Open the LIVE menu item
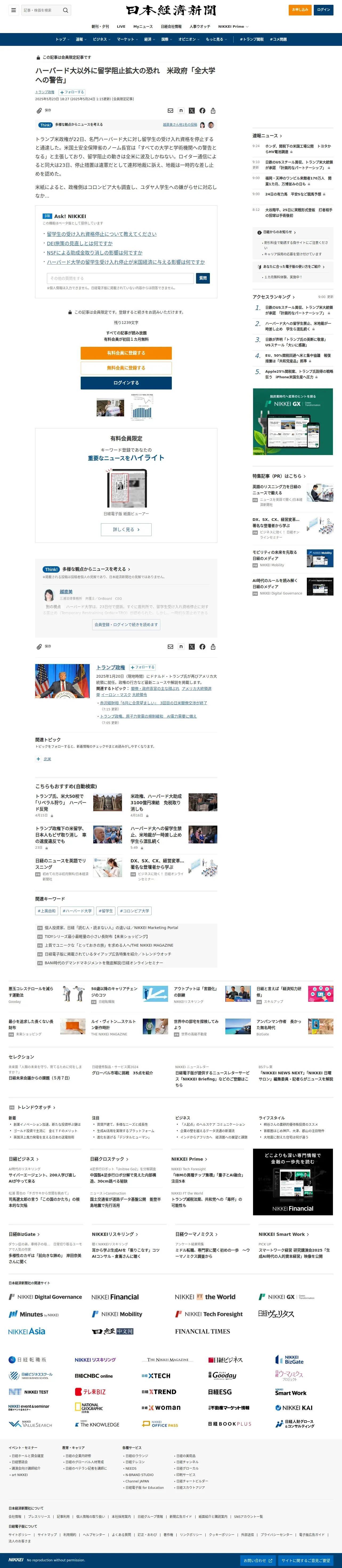The height and width of the screenshot is (1568, 342). pos(121,27)
